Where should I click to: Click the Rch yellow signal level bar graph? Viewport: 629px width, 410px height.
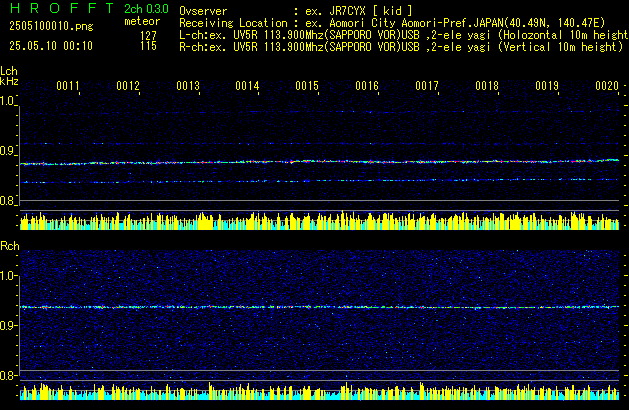[x=319, y=391]
